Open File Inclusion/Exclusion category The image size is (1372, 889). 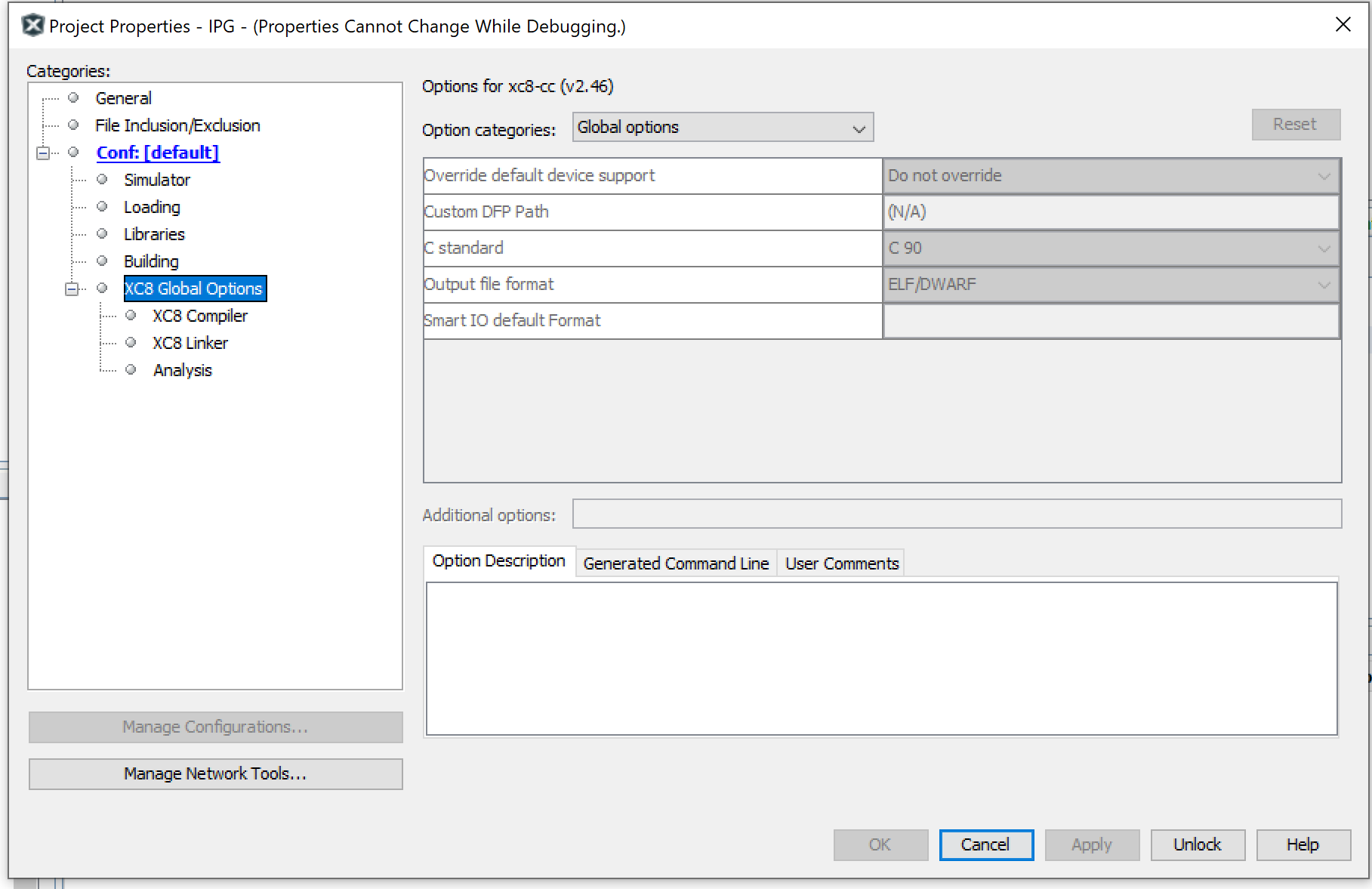(x=177, y=125)
